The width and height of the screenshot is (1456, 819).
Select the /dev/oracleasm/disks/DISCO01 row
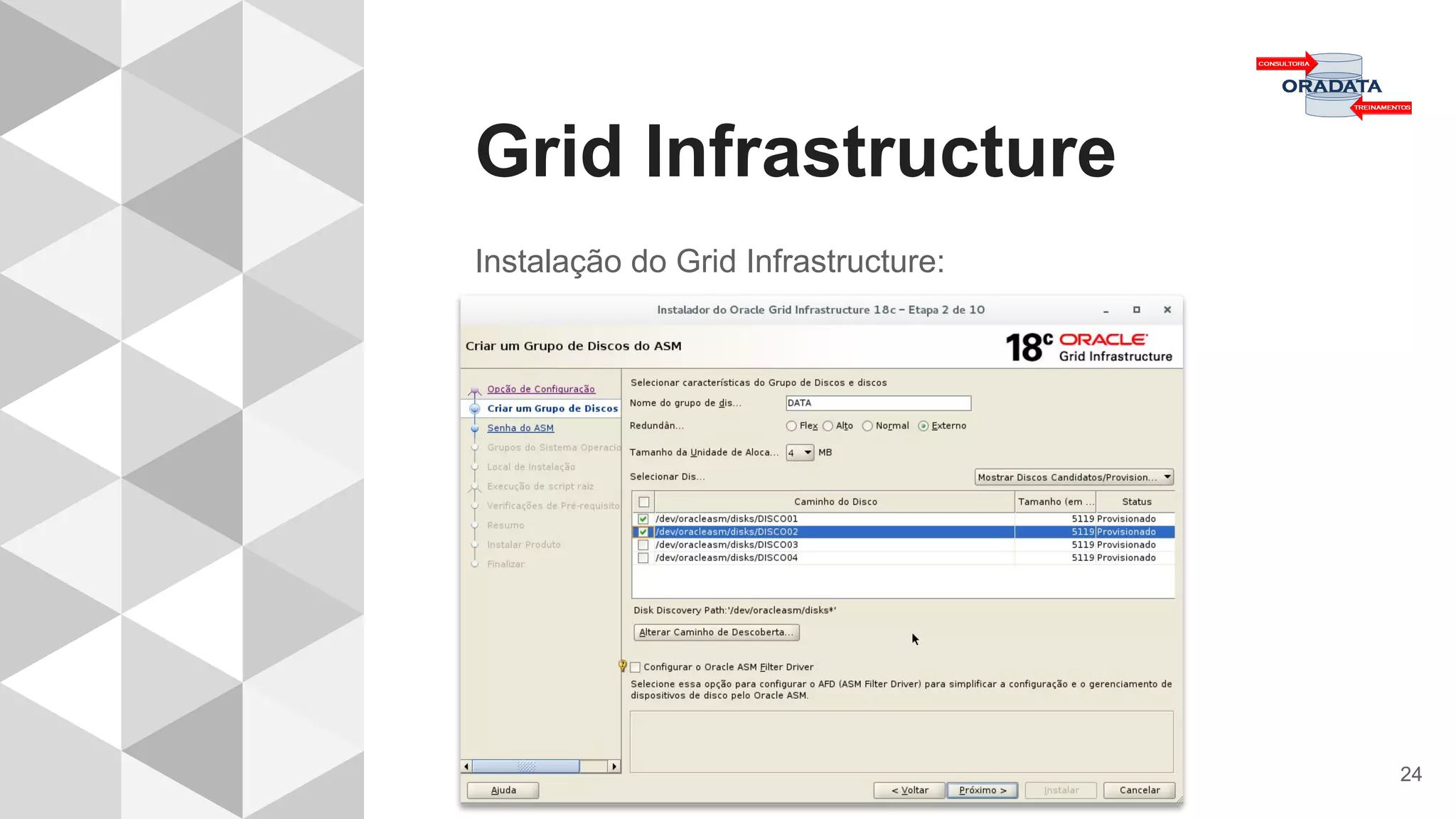(x=903, y=519)
